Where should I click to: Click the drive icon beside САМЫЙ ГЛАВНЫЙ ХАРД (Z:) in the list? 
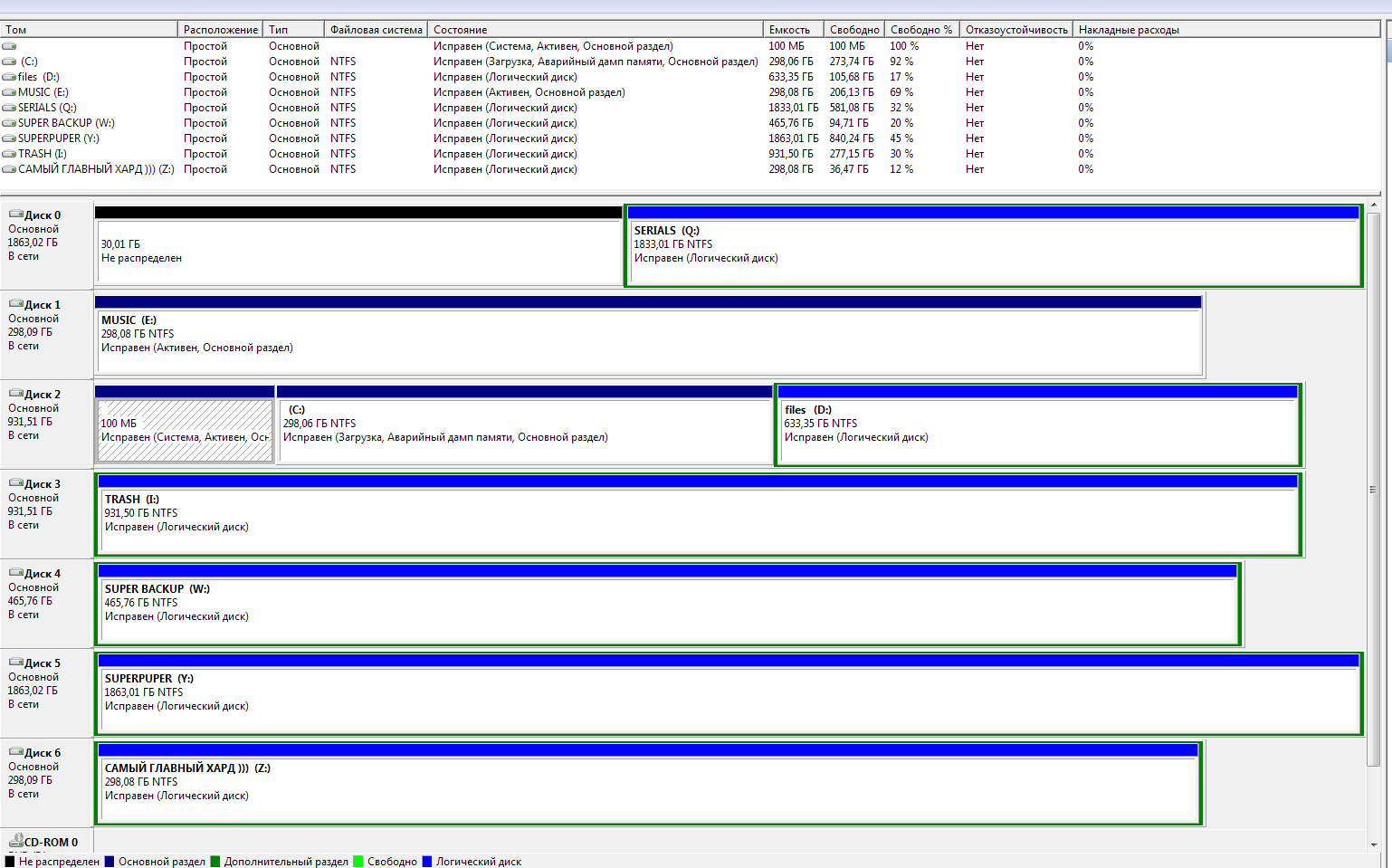point(9,169)
